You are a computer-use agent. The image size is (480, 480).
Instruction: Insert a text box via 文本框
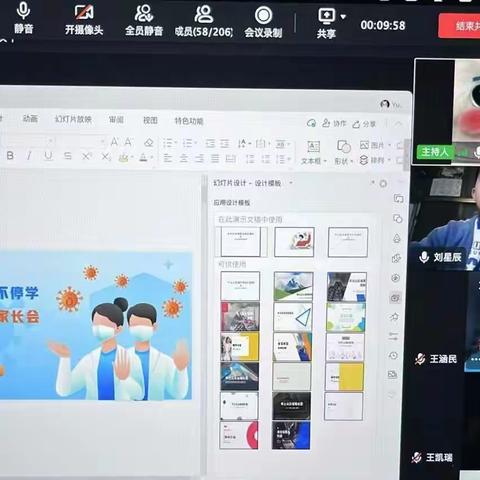point(313,153)
